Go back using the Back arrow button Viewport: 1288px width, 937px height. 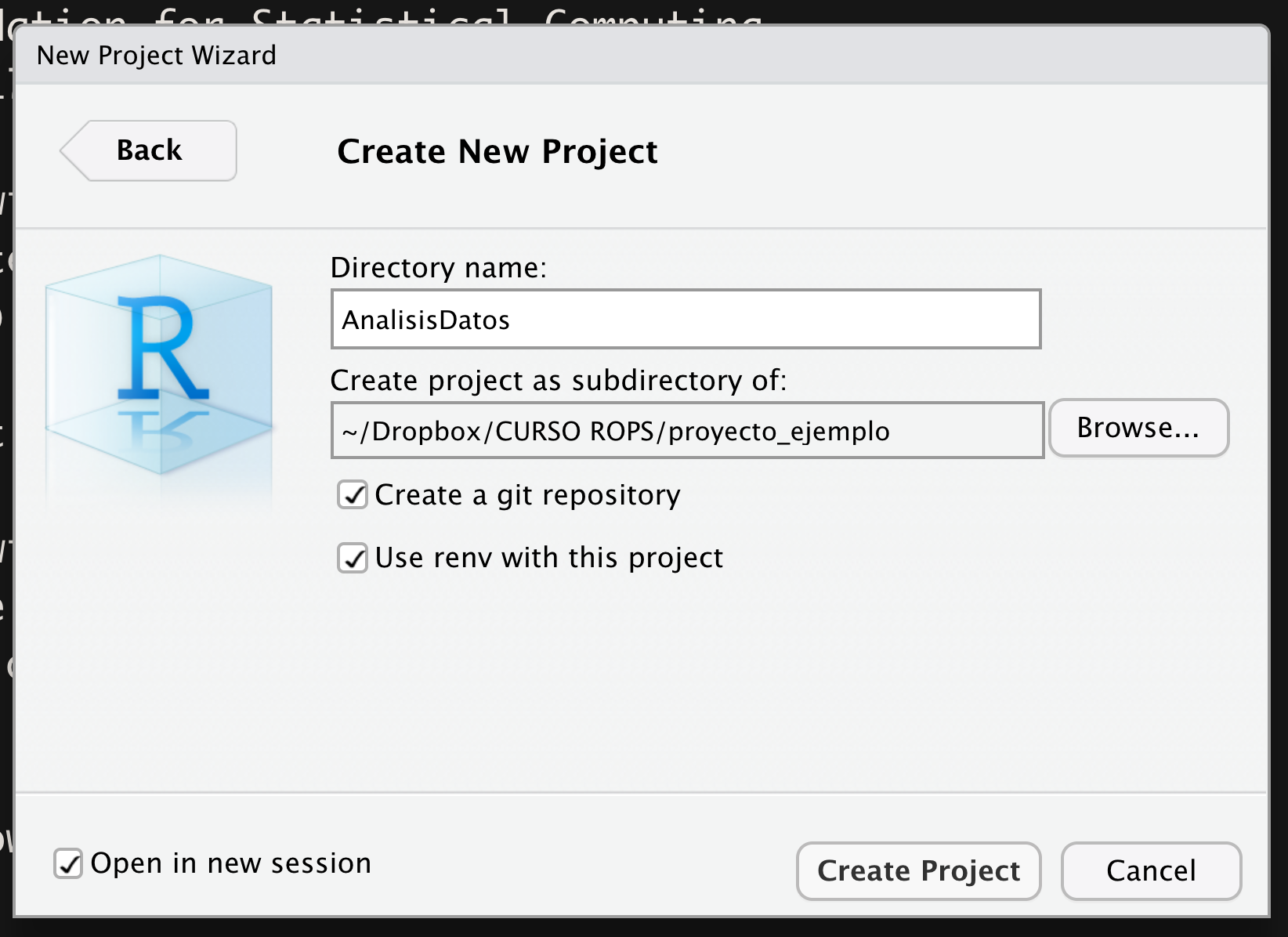pyautogui.click(x=149, y=150)
